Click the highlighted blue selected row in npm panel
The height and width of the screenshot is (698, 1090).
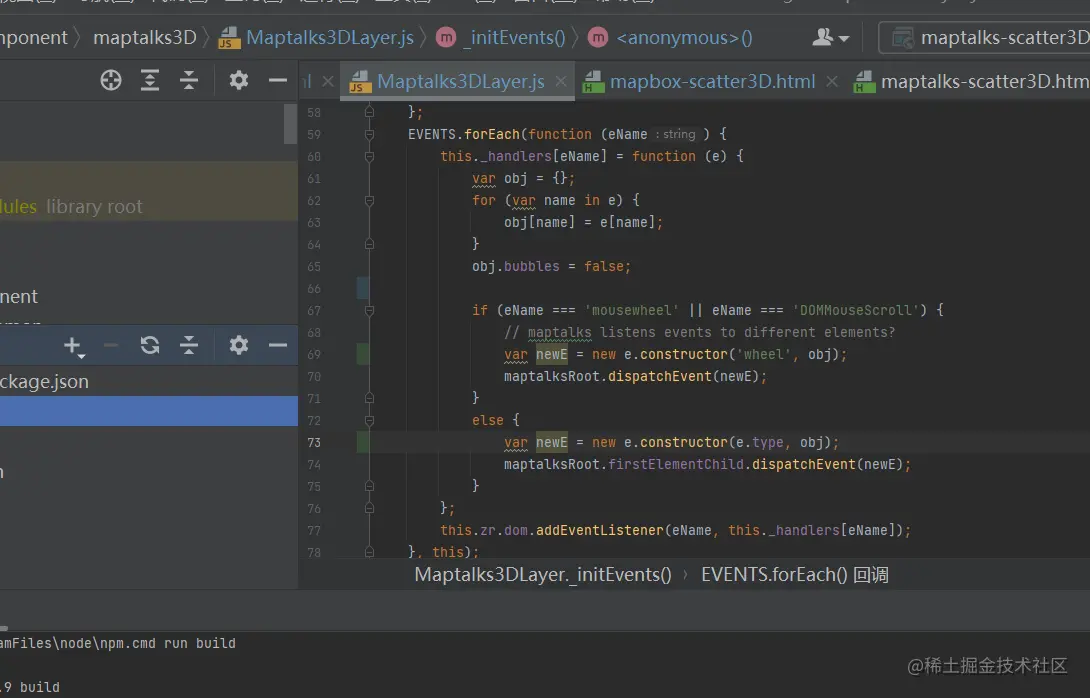(149, 411)
